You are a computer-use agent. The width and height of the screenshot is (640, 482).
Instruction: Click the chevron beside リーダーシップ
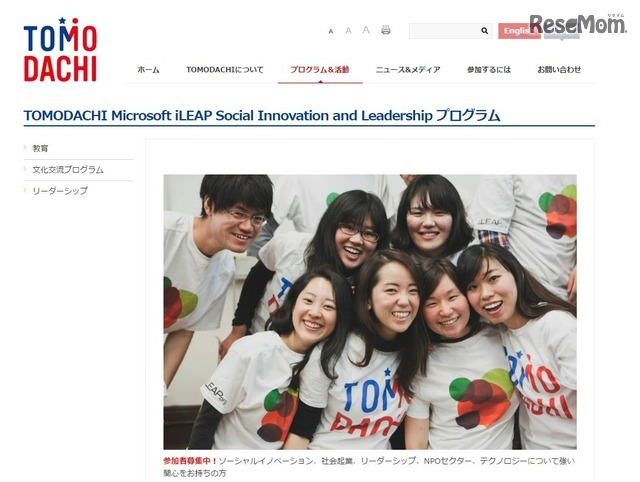tap(25, 190)
